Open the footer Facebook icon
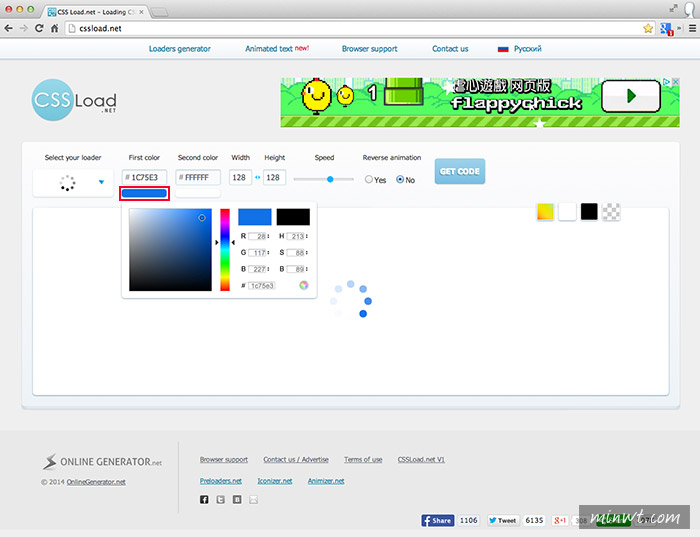The image size is (700, 537). pyautogui.click(x=204, y=500)
